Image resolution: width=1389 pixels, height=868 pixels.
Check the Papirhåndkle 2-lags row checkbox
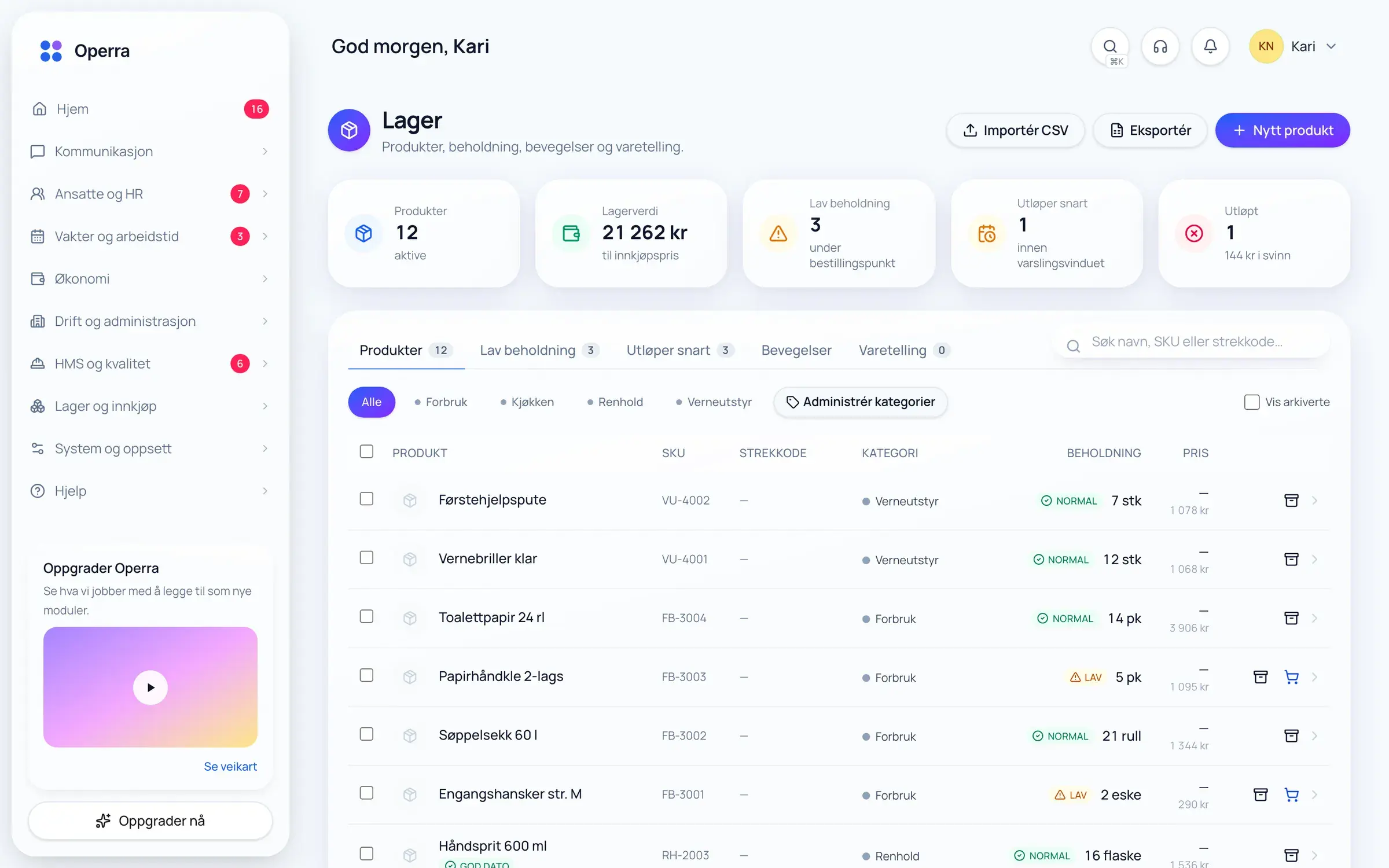pos(366,675)
